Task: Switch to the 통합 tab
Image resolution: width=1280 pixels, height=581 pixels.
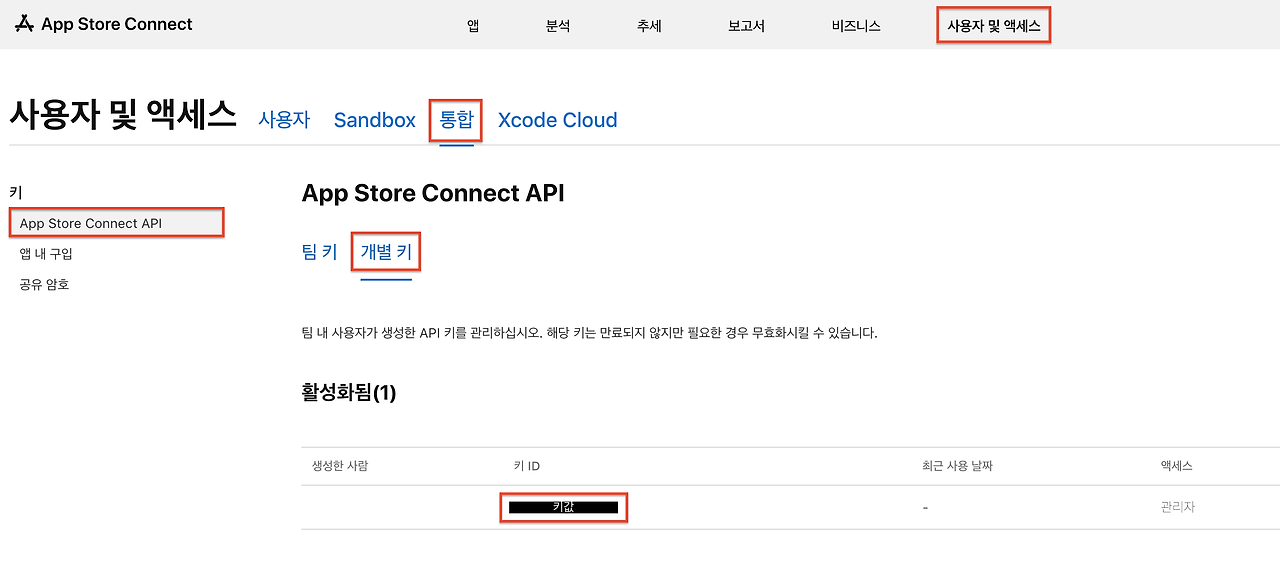Action: click(456, 120)
